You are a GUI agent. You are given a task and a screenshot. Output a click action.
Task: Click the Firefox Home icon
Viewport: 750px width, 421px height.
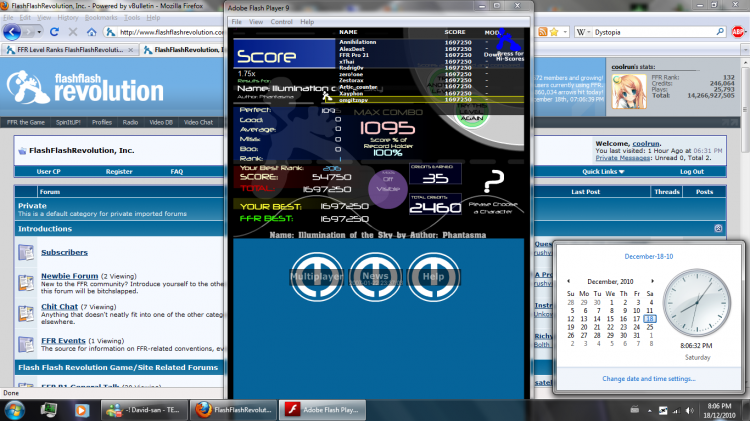pos(91,32)
